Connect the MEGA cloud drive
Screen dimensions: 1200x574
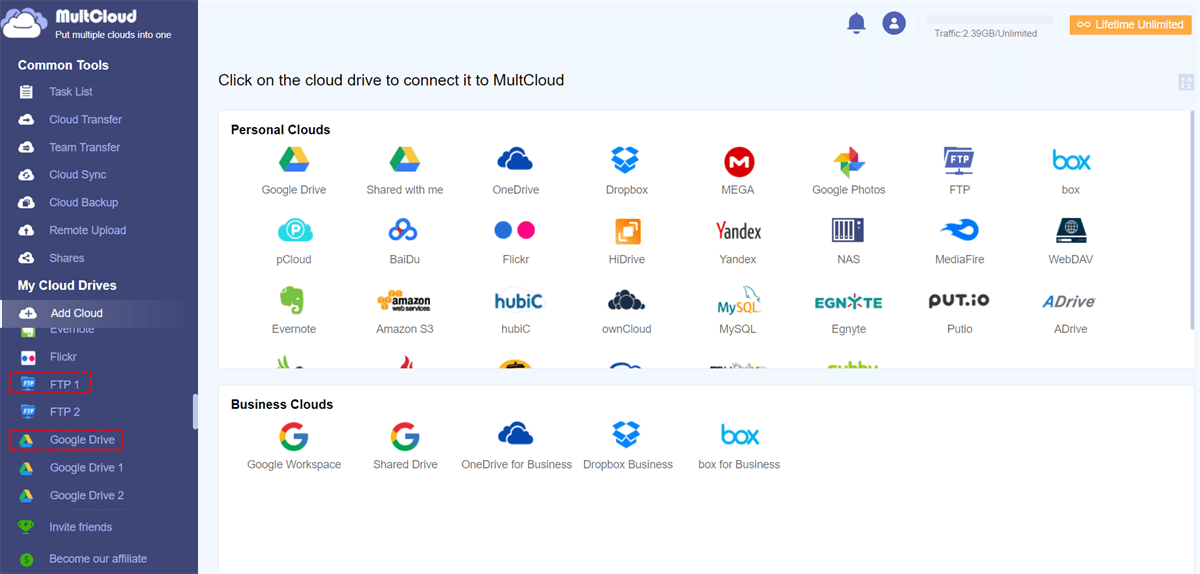tap(738, 170)
